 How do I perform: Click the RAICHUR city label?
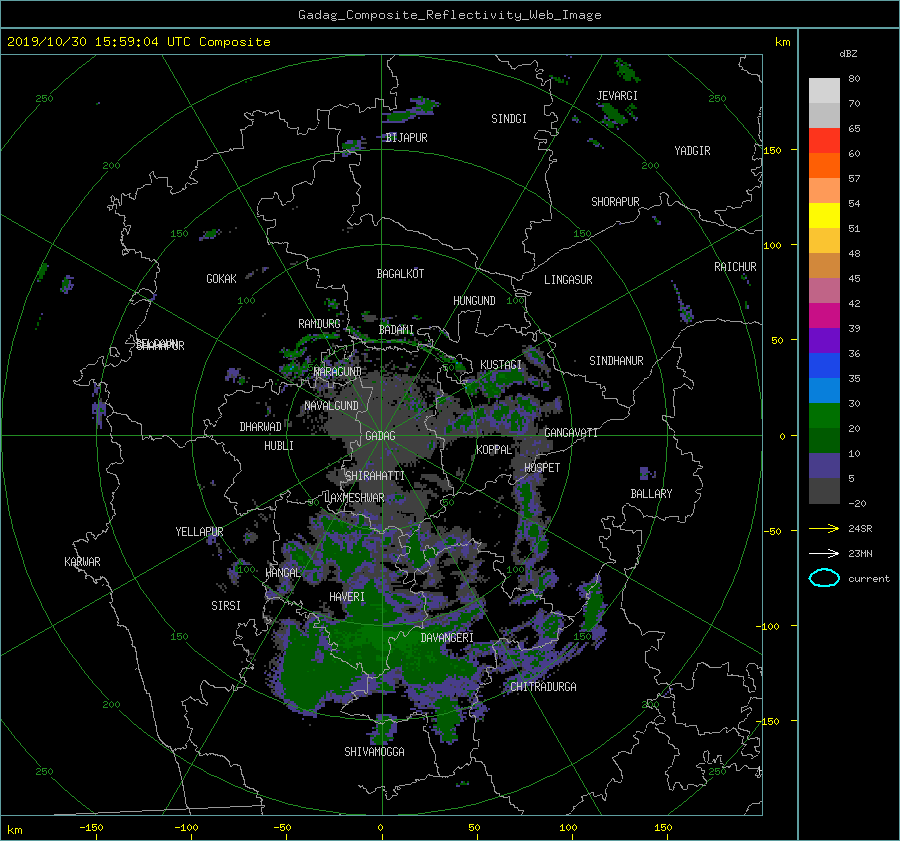pyautogui.click(x=735, y=267)
